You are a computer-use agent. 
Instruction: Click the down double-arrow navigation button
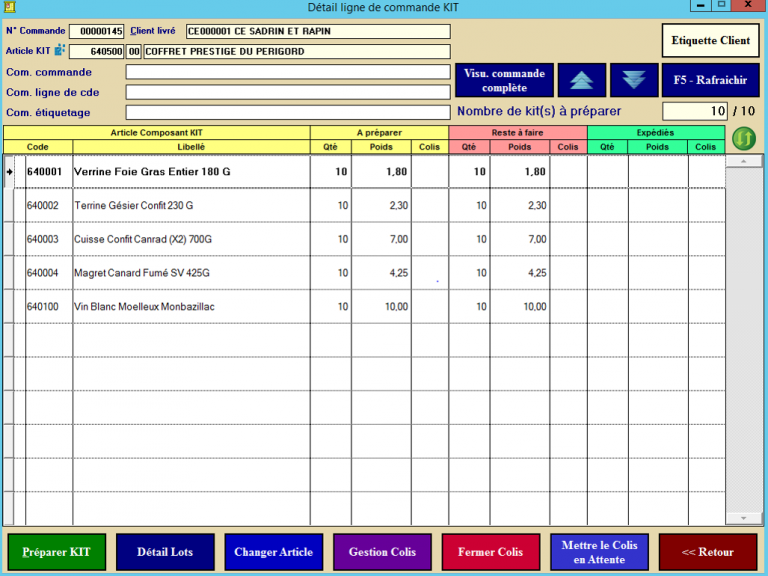634,80
